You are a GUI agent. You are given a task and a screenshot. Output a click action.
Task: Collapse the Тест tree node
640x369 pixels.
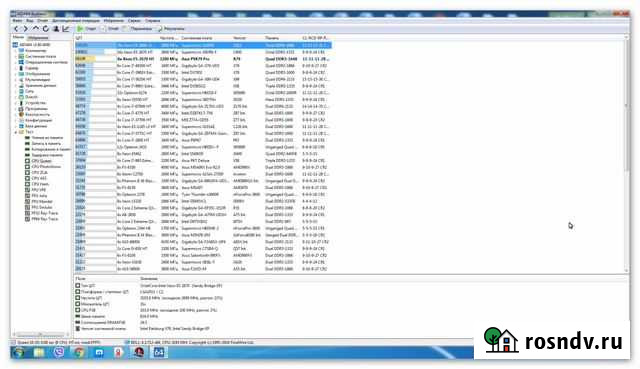(16, 132)
